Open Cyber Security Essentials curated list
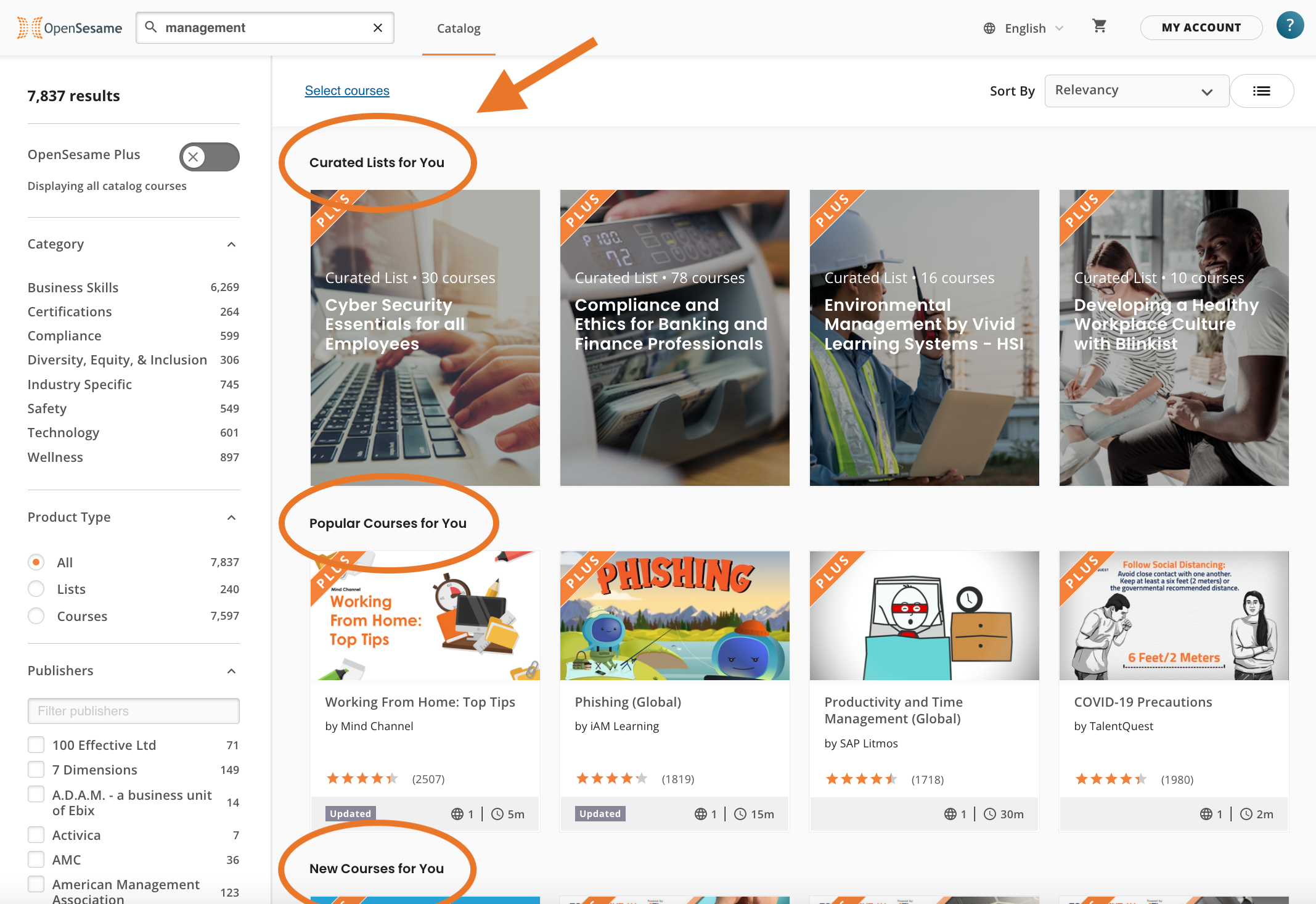 point(425,338)
